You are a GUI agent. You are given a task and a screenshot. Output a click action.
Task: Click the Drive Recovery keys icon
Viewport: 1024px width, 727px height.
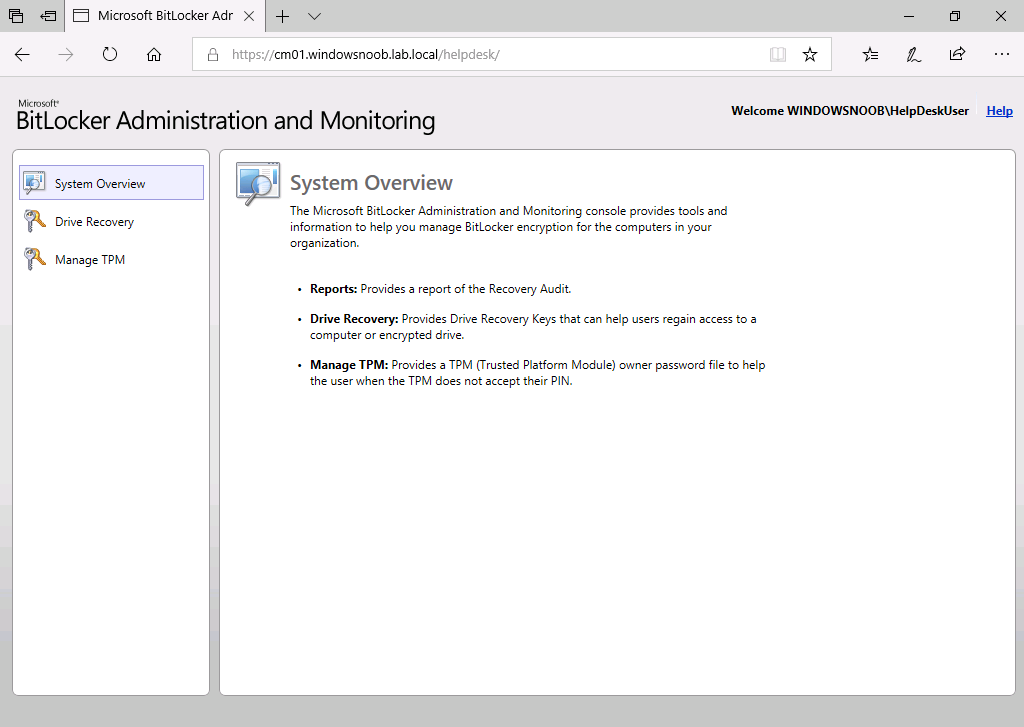(34, 221)
